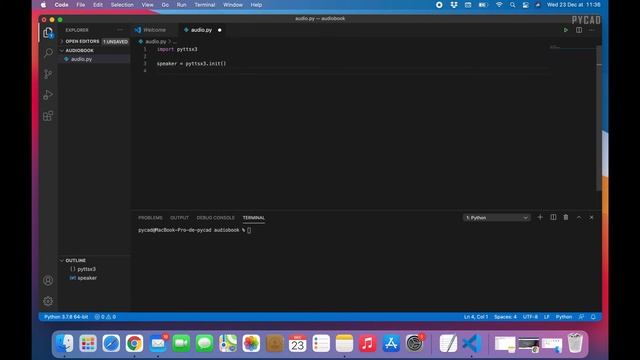640x360 pixels.
Task: Open App Store from the Dock
Action: point(391,343)
